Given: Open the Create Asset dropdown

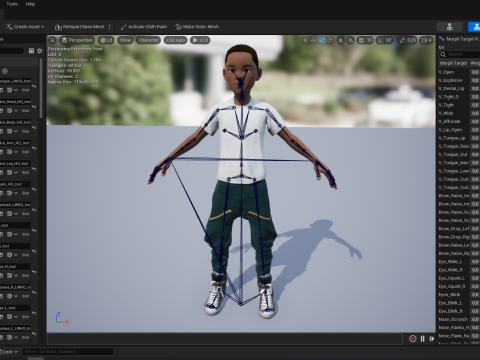Looking at the screenshot, I should click(25, 27).
